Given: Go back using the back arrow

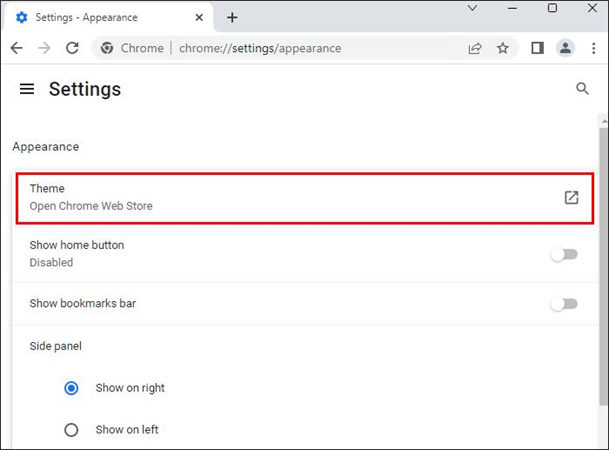Looking at the screenshot, I should pyautogui.click(x=17, y=48).
